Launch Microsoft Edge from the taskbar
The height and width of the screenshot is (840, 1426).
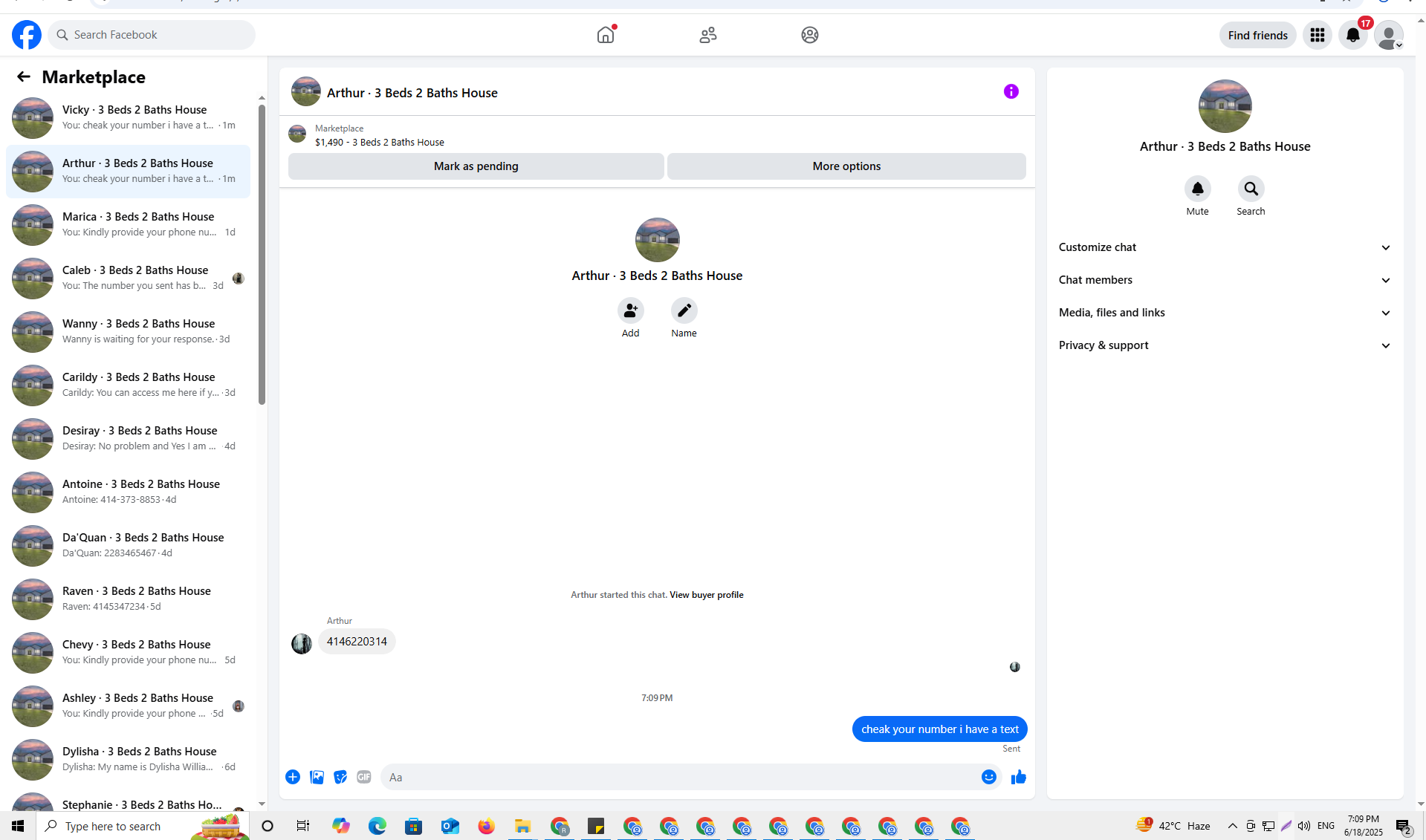click(x=377, y=826)
